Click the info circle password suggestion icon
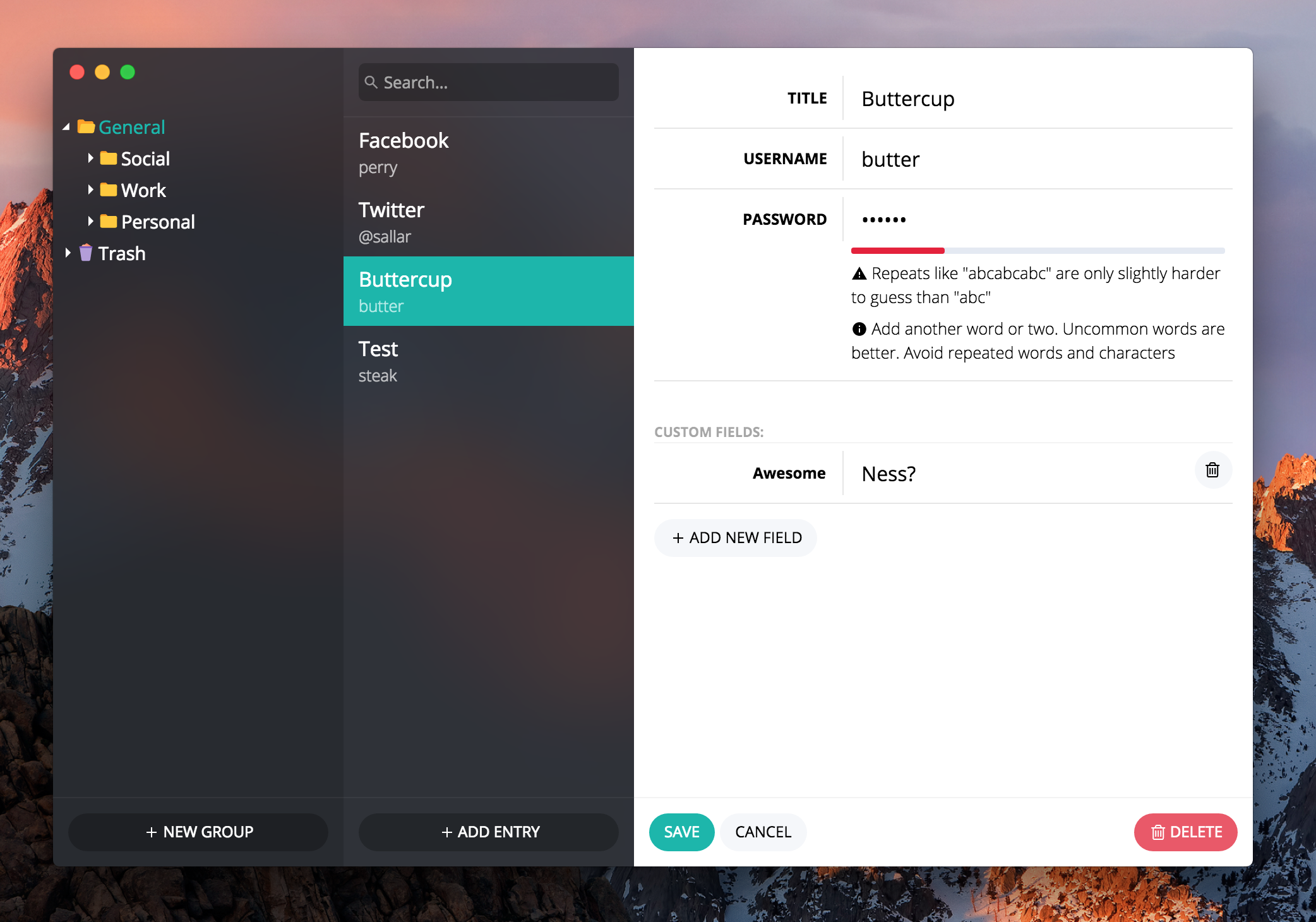 (x=856, y=329)
